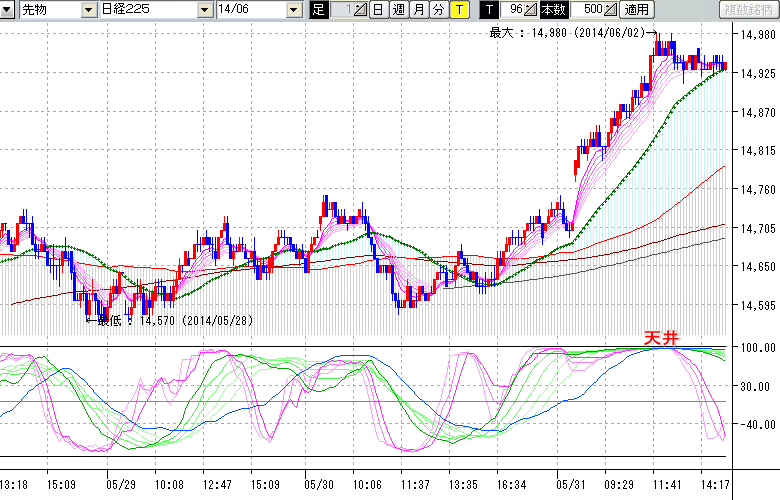This screenshot has width=780, height=500.
Task: Toggle the yellow T tick button
Action: tap(459, 10)
